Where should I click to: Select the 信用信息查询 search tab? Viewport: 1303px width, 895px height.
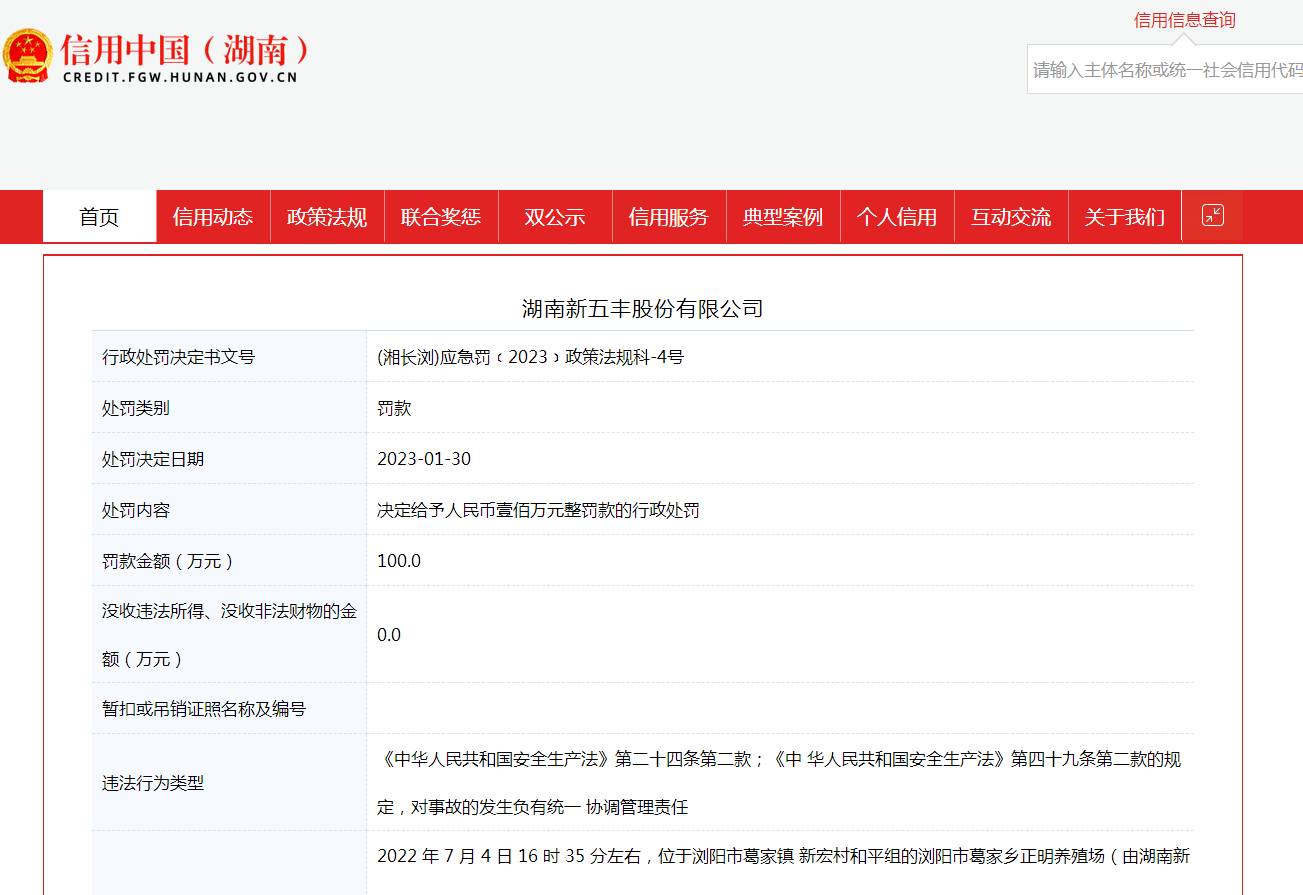click(1184, 20)
